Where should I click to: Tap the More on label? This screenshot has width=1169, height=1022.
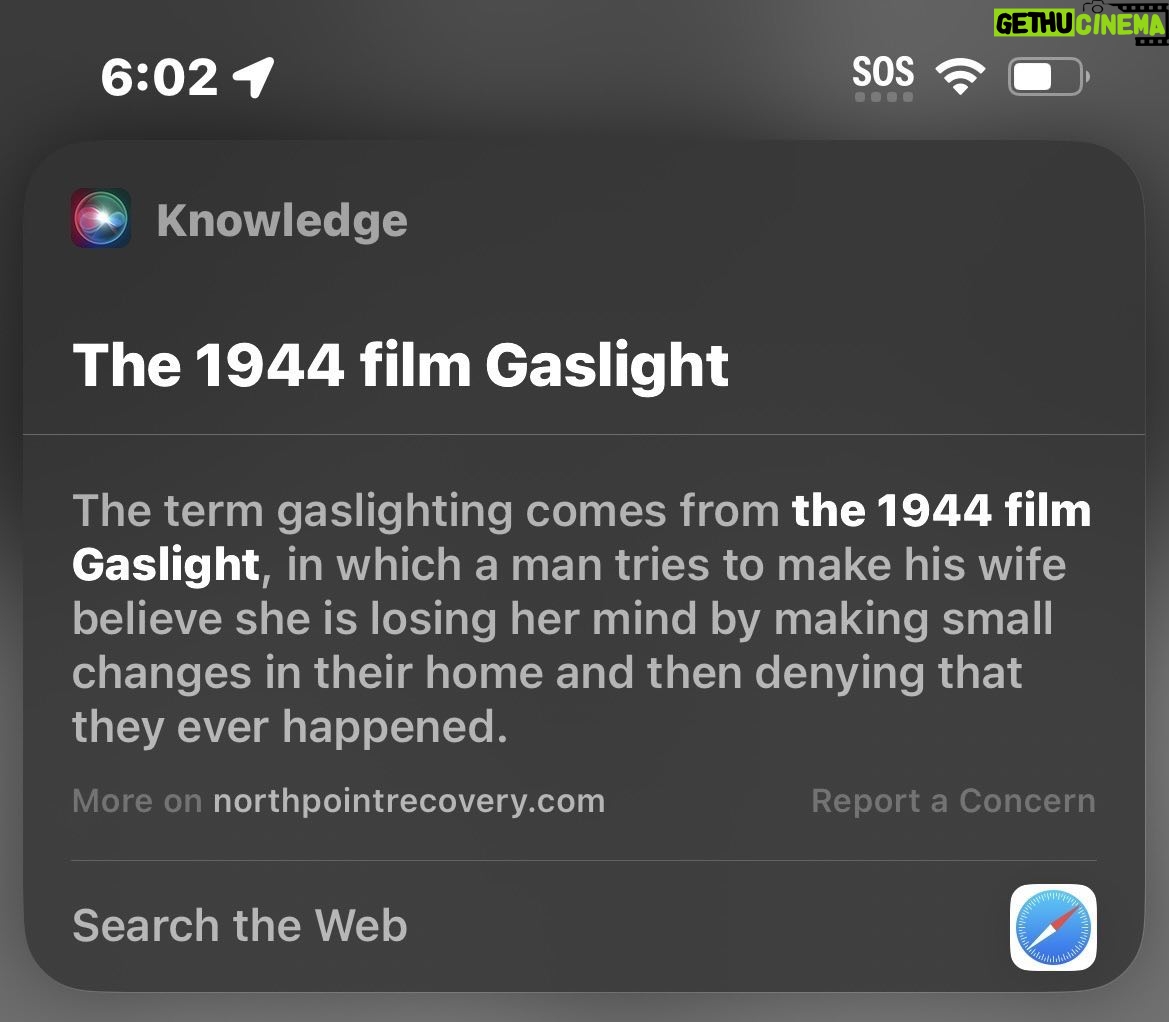tap(137, 801)
